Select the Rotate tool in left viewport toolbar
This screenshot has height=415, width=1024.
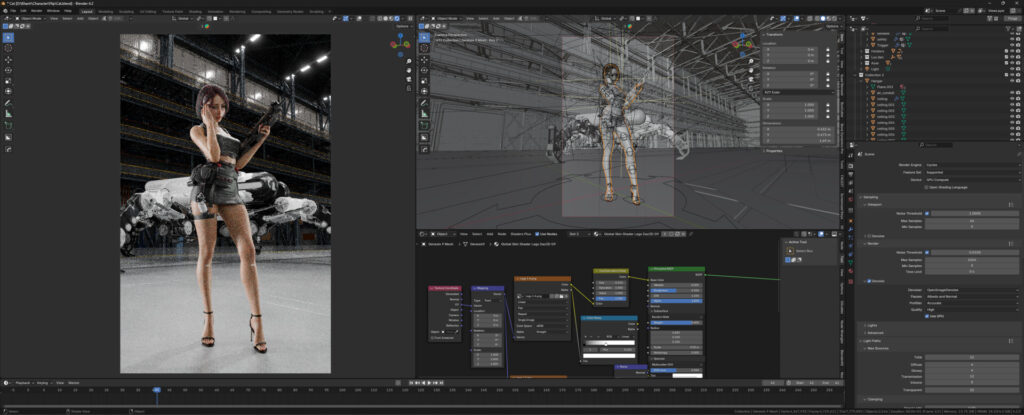tap(8, 70)
